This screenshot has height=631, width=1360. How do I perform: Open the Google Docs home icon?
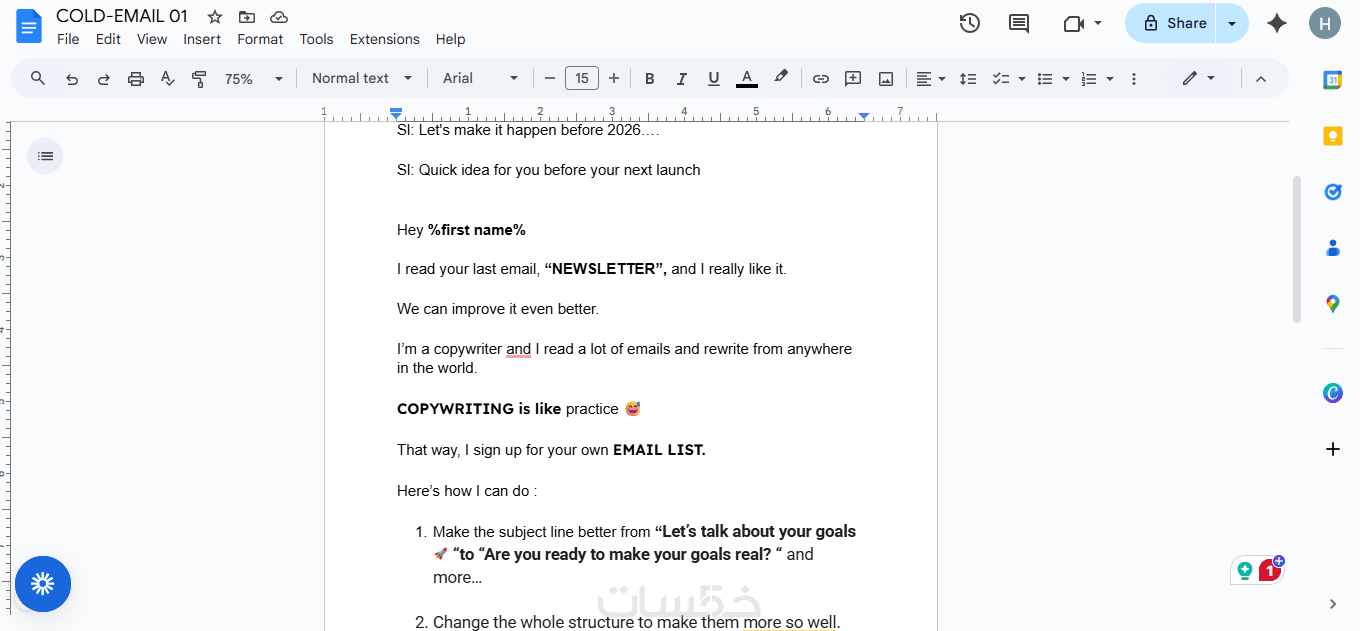tap(29, 25)
